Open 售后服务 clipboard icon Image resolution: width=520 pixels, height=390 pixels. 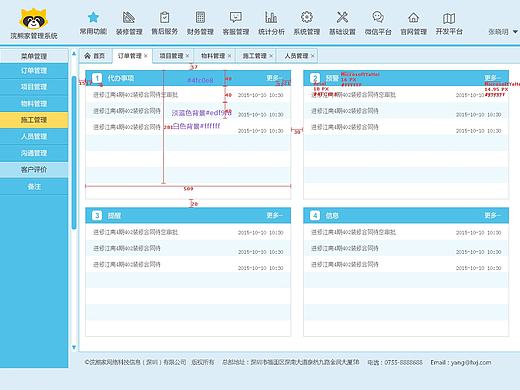coord(164,17)
